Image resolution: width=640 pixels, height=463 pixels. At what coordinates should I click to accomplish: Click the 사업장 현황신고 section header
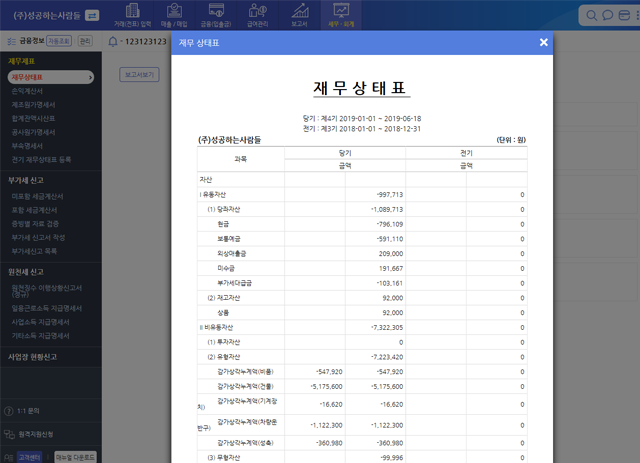click(x=32, y=357)
